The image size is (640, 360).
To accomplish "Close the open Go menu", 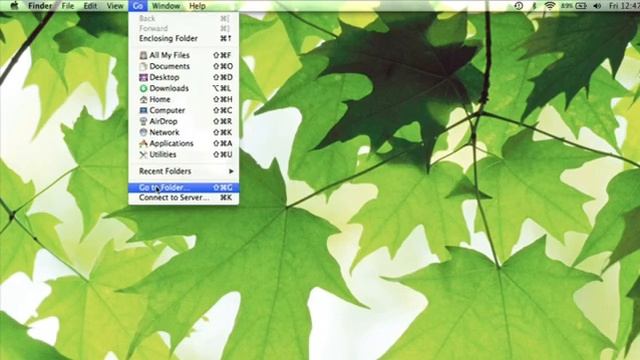I will pos(138,6).
